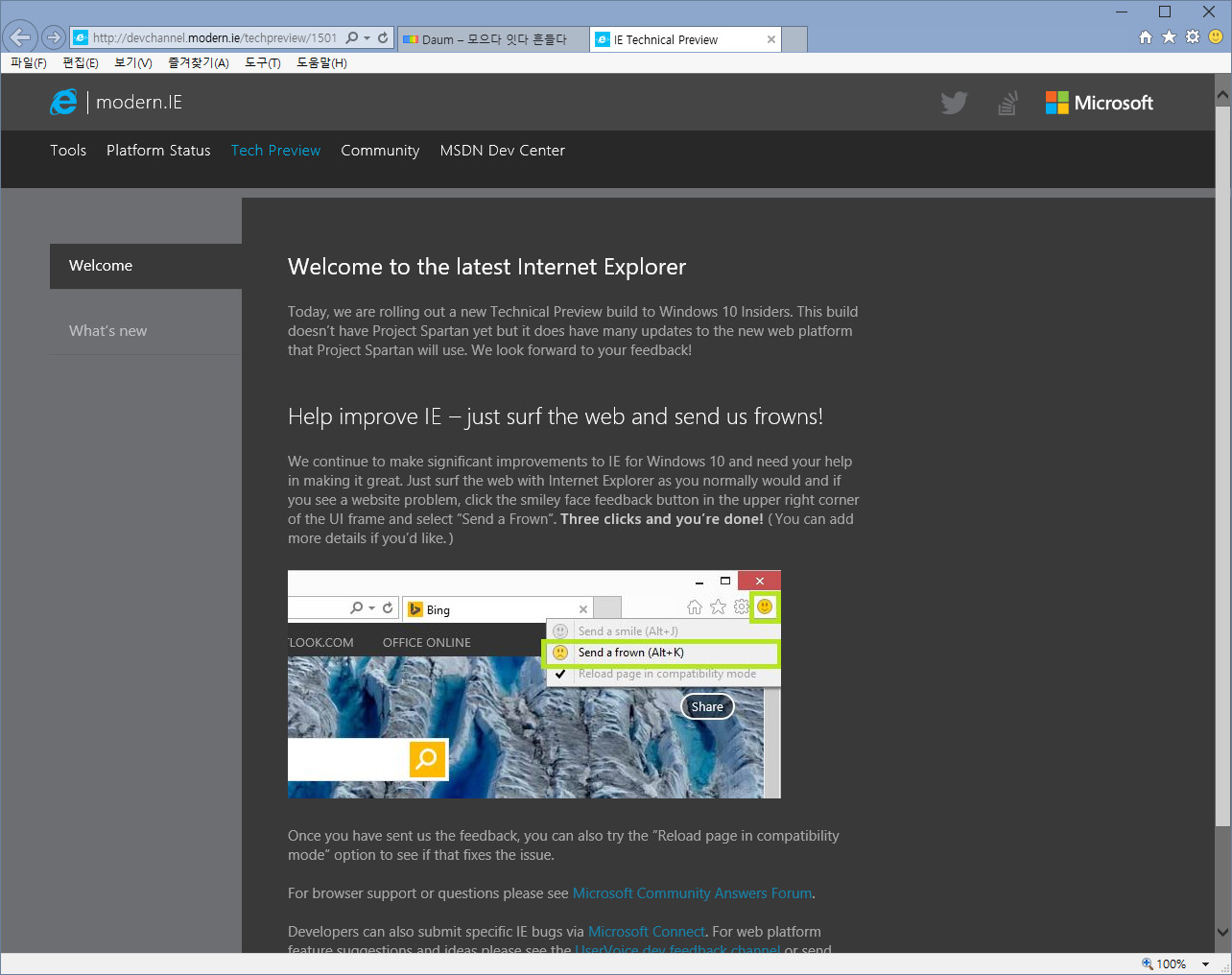Open the Home icon in the browser toolbar
This screenshot has width=1232, height=975.
click(1145, 36)
